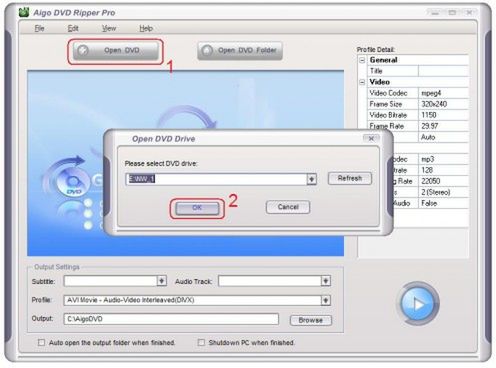This screenshot has width=496, height=368.
Task: Expand the Subtitle dropdown
Action: [162, 281]
